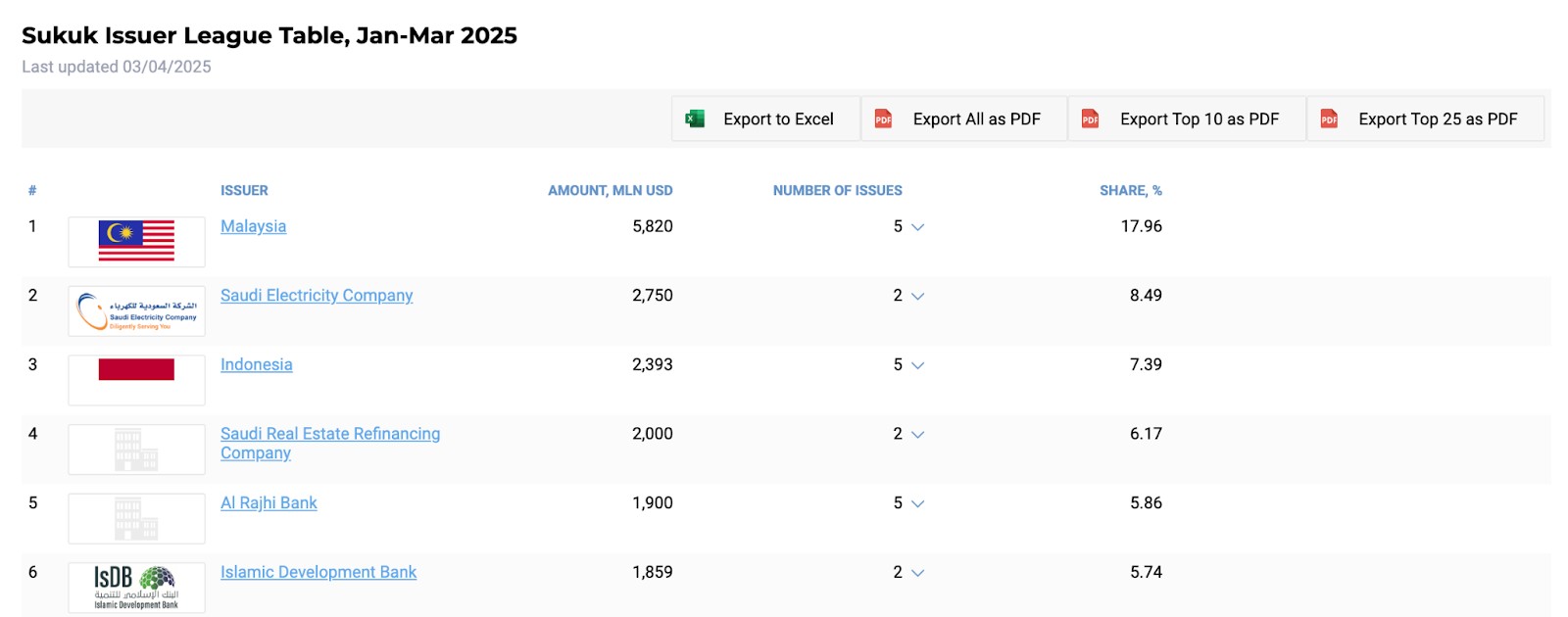The image size is (1568, 617).
Task: Open the Malaysia issuer link
Action: [x=253, y=226]
